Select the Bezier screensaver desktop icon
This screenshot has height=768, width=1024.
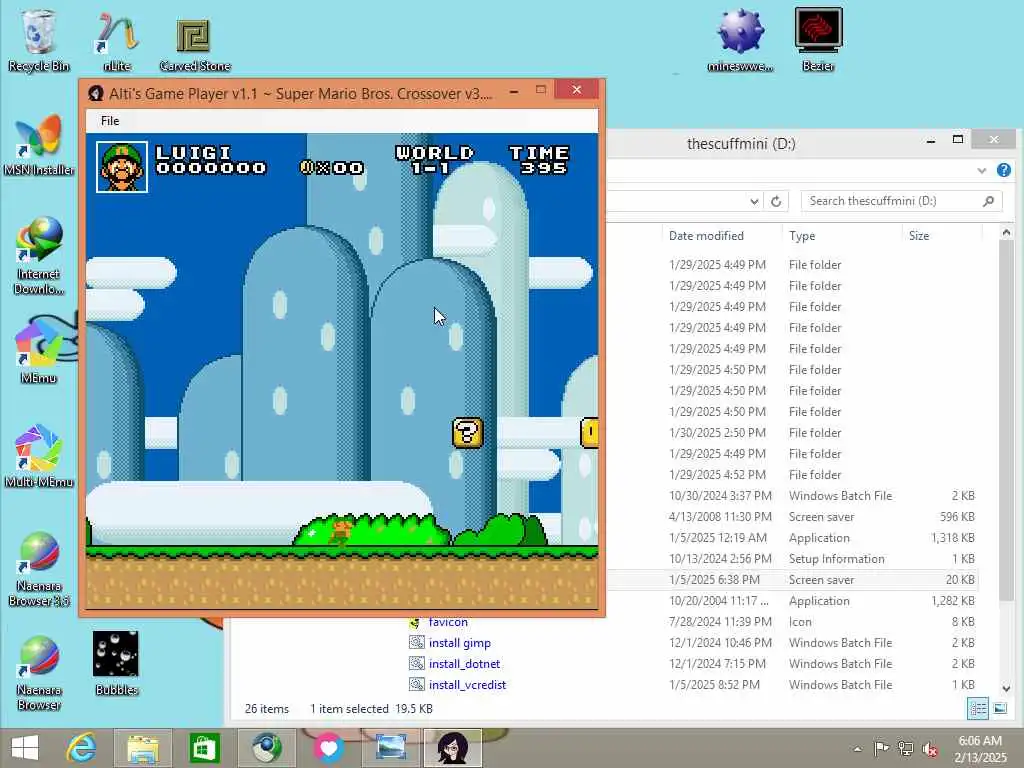(x=818, y=39)
